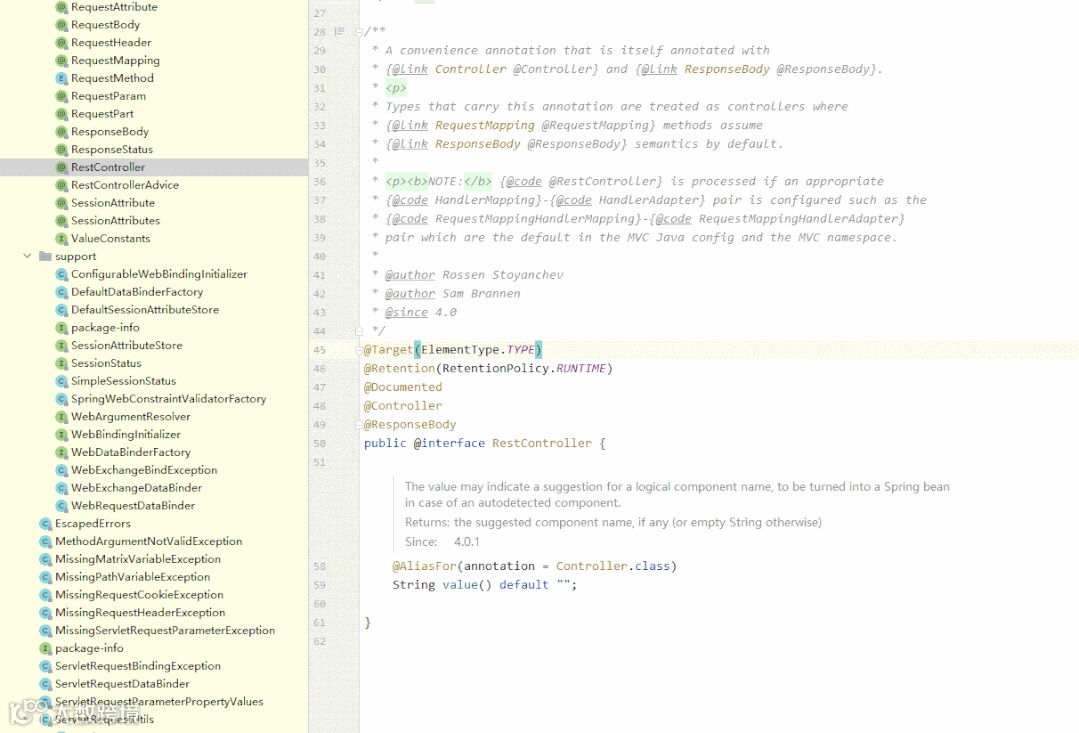Select RestController in the project tree
Image resolution: width=1079 pixels, height=733 pixels.
point(108,167)
